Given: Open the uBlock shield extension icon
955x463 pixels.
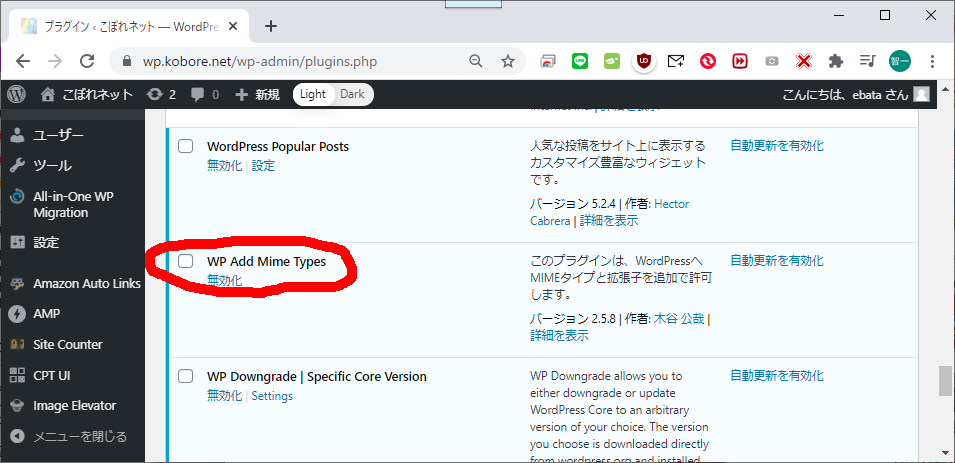Looking at the screenshot, I should click(x=644, y=61).
